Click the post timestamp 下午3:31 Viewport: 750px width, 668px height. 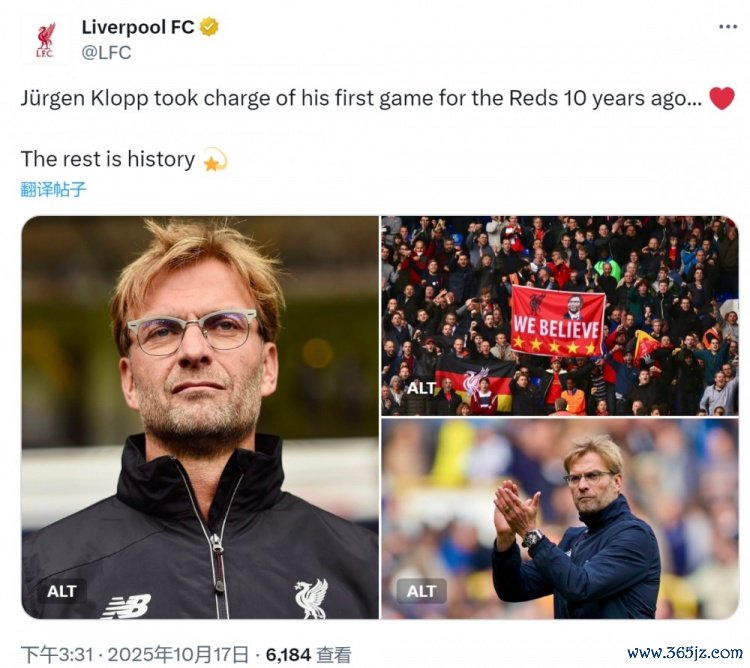(x=57, y=654)
